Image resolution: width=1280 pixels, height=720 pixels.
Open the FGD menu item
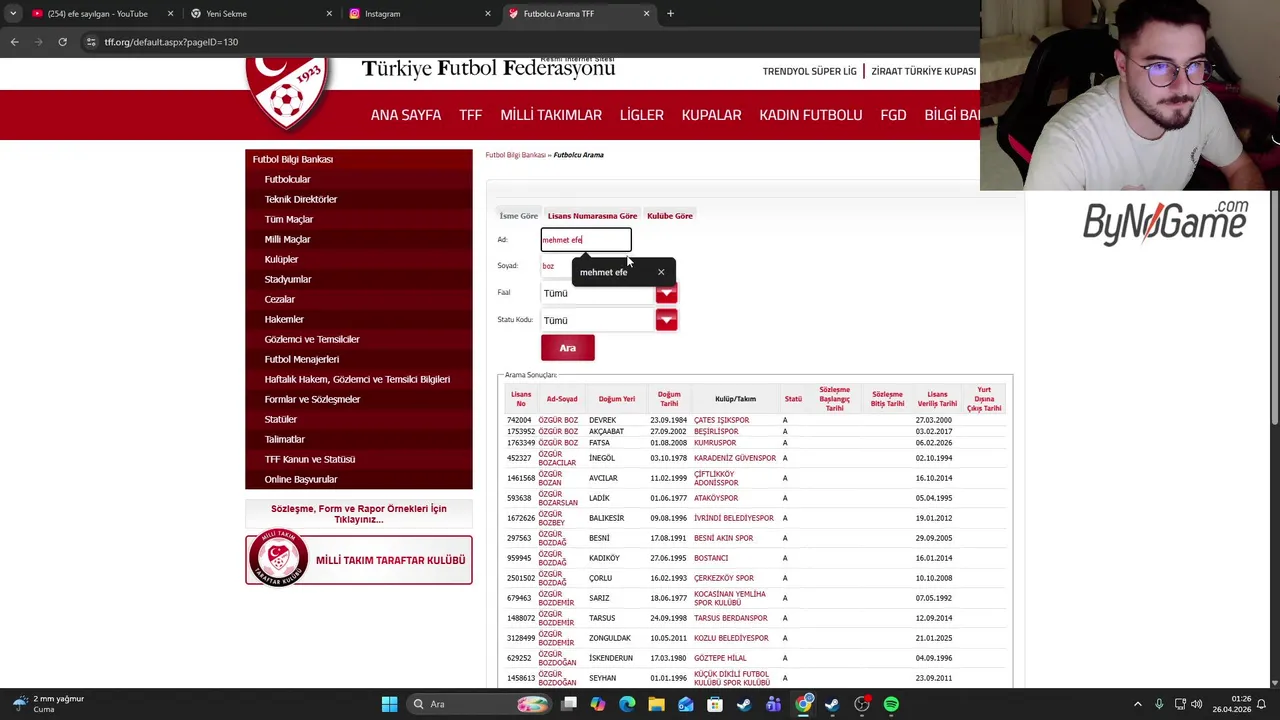[893, 115]
